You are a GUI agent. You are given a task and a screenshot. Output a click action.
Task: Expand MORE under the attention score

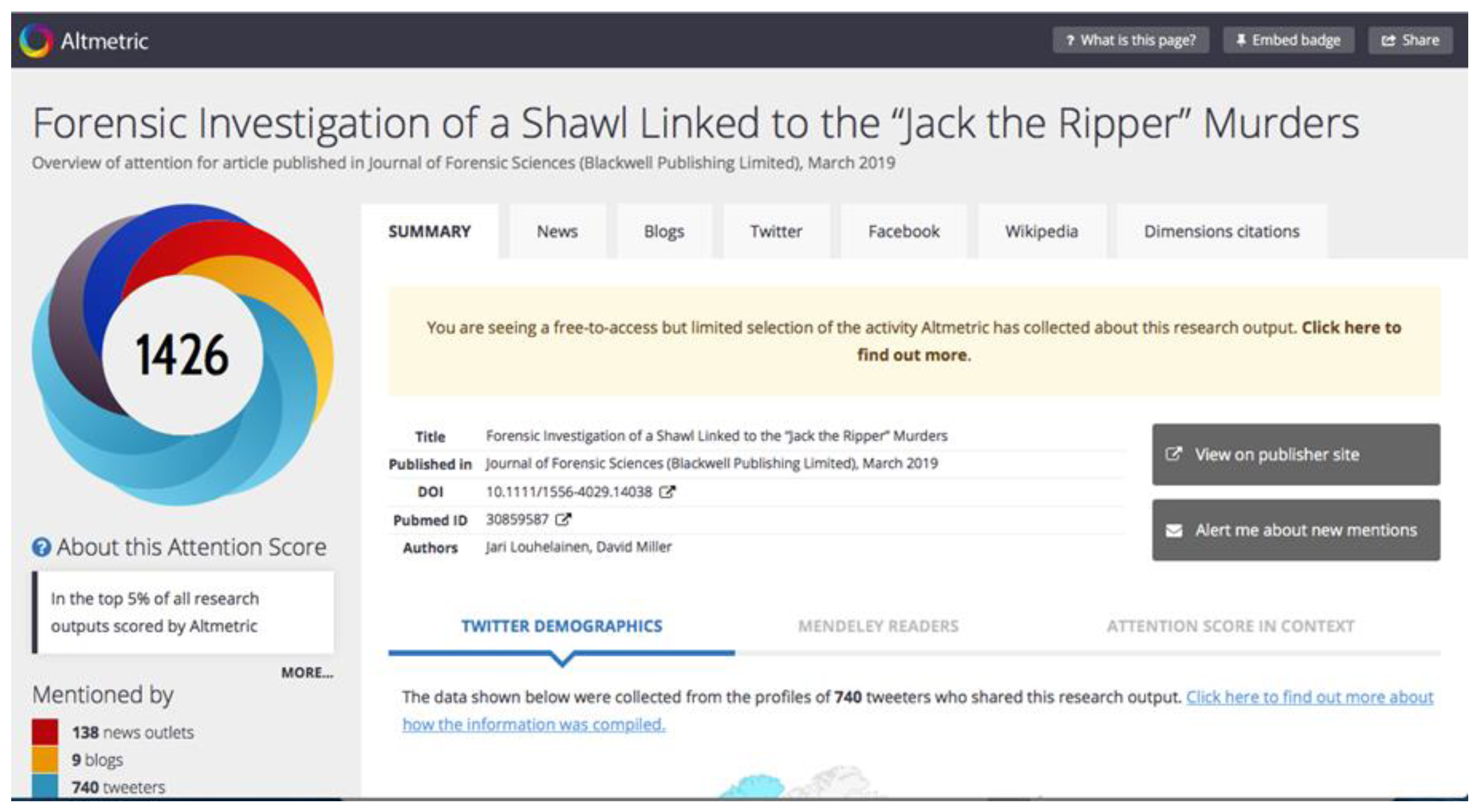tap(307, 672)
